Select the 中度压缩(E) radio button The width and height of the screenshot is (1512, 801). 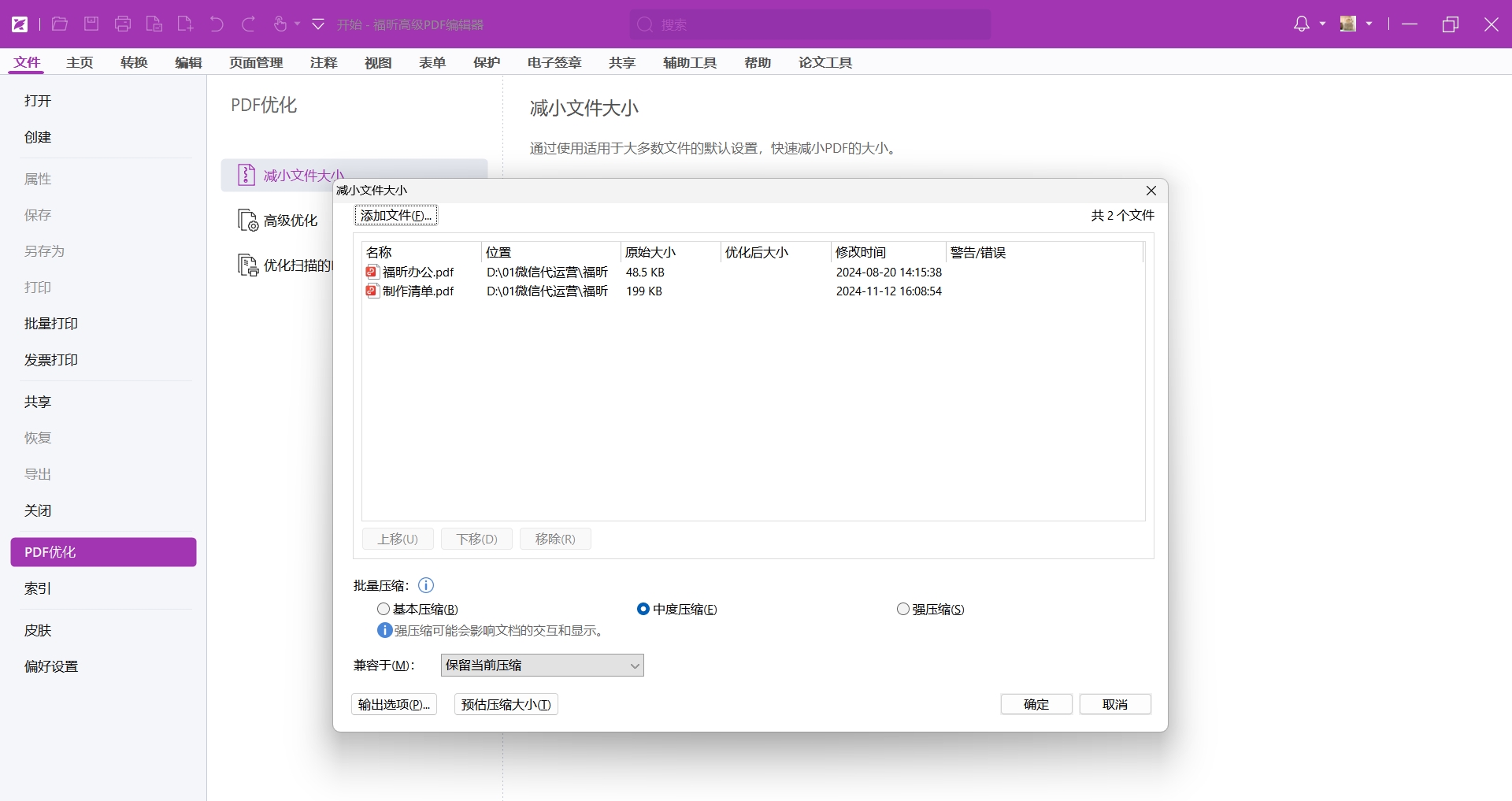click(643, 610)
